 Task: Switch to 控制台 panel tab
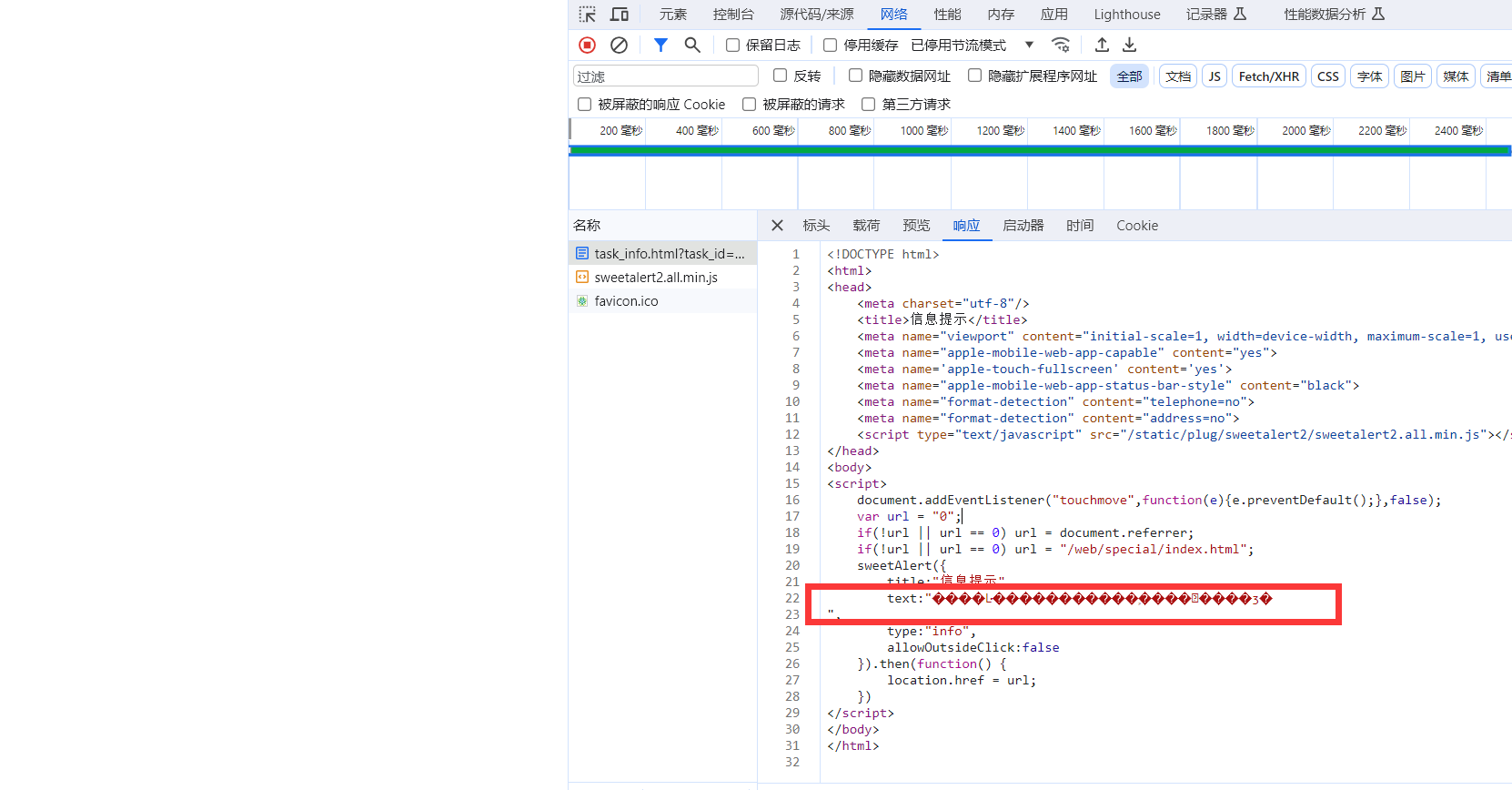[733, 15]
